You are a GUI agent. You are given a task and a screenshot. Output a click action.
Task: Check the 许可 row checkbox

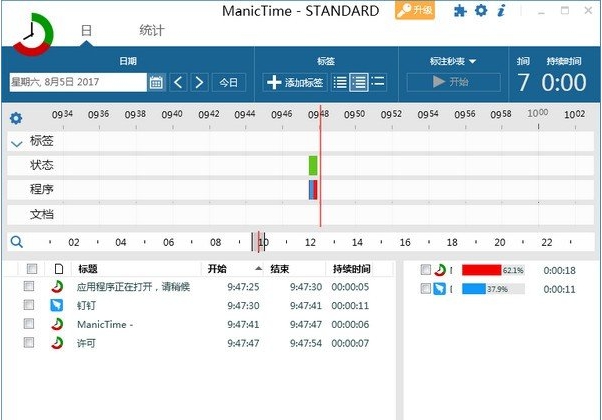pos(29,342)
